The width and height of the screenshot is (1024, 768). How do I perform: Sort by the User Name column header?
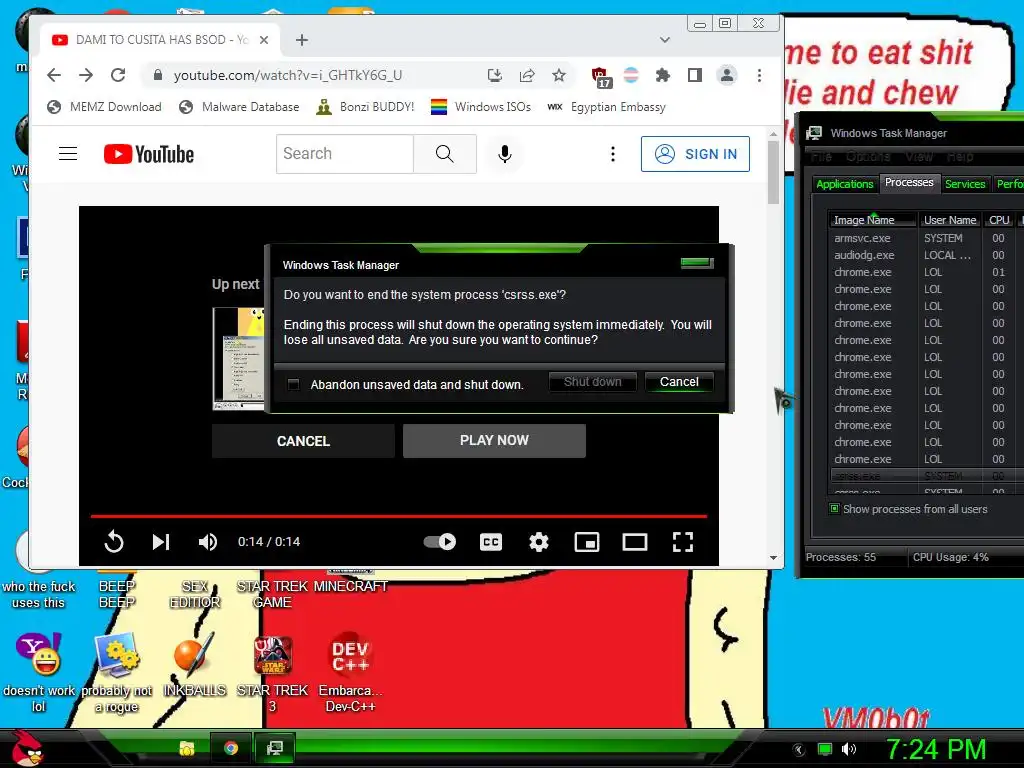click(x=950, y=220)
